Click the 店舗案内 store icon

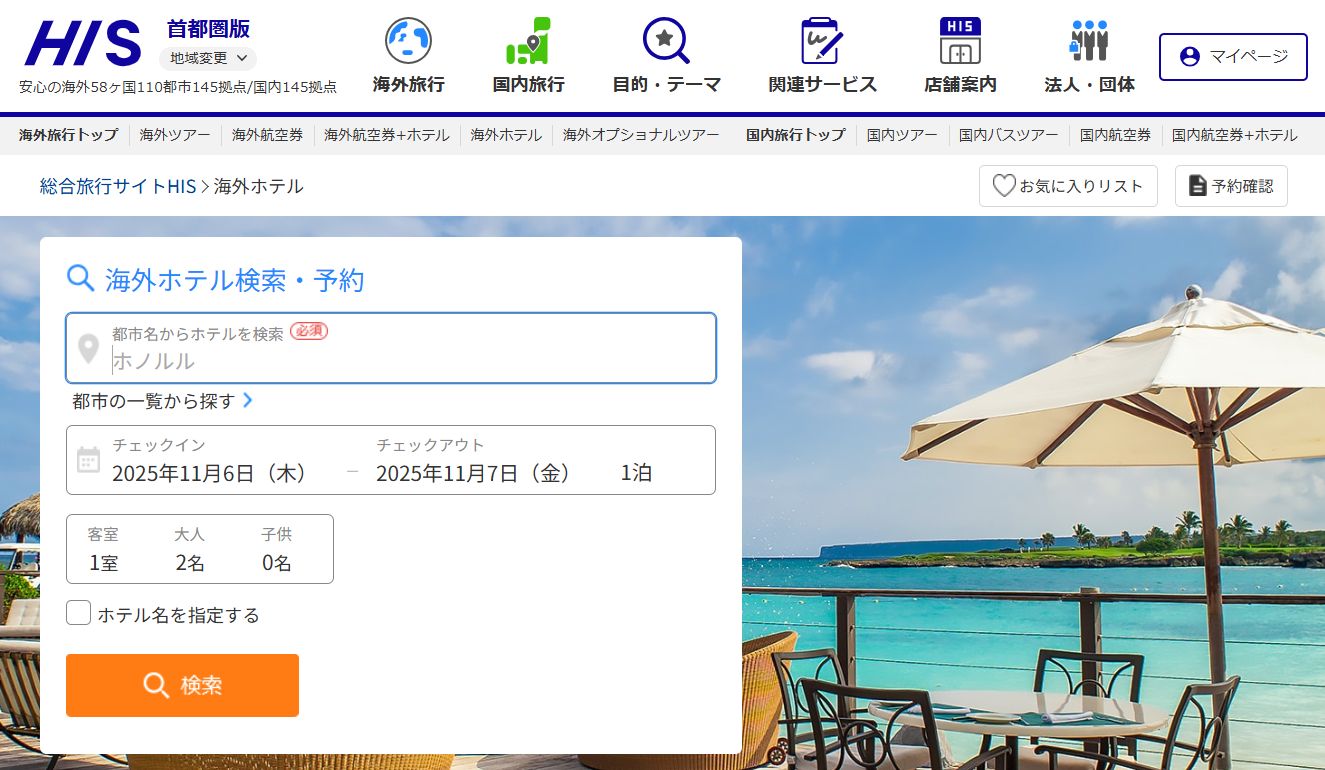click(x=960, y=41)
